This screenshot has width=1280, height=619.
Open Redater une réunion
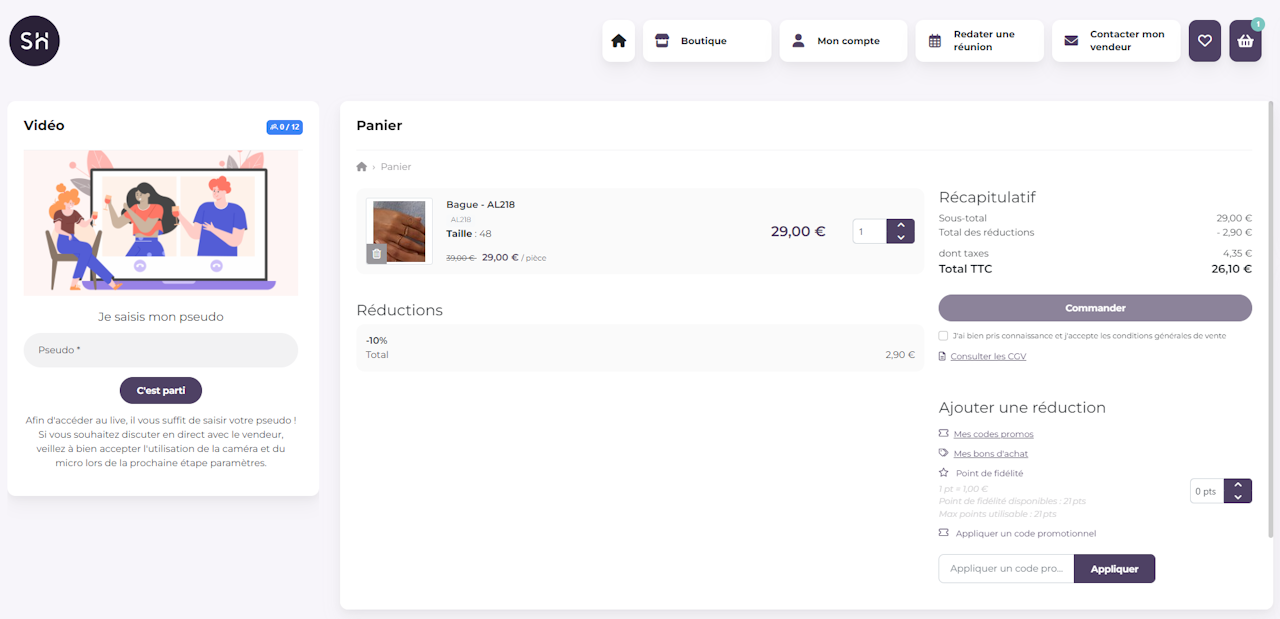click(979, 41)
